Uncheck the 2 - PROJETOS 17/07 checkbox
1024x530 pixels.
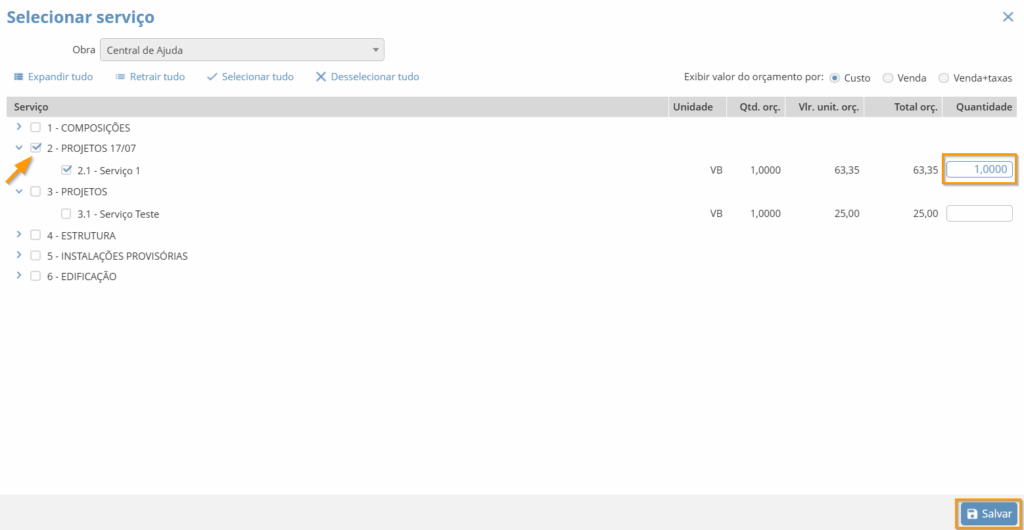tap(36, 148)
